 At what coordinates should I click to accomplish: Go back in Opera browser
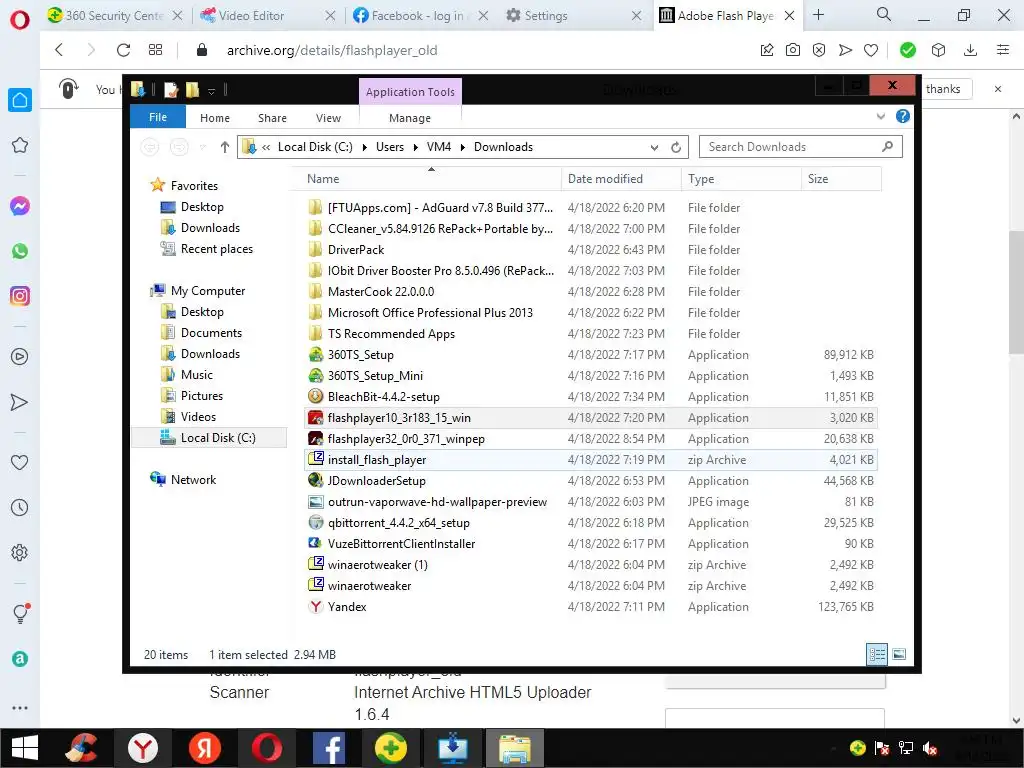point(59,50)
